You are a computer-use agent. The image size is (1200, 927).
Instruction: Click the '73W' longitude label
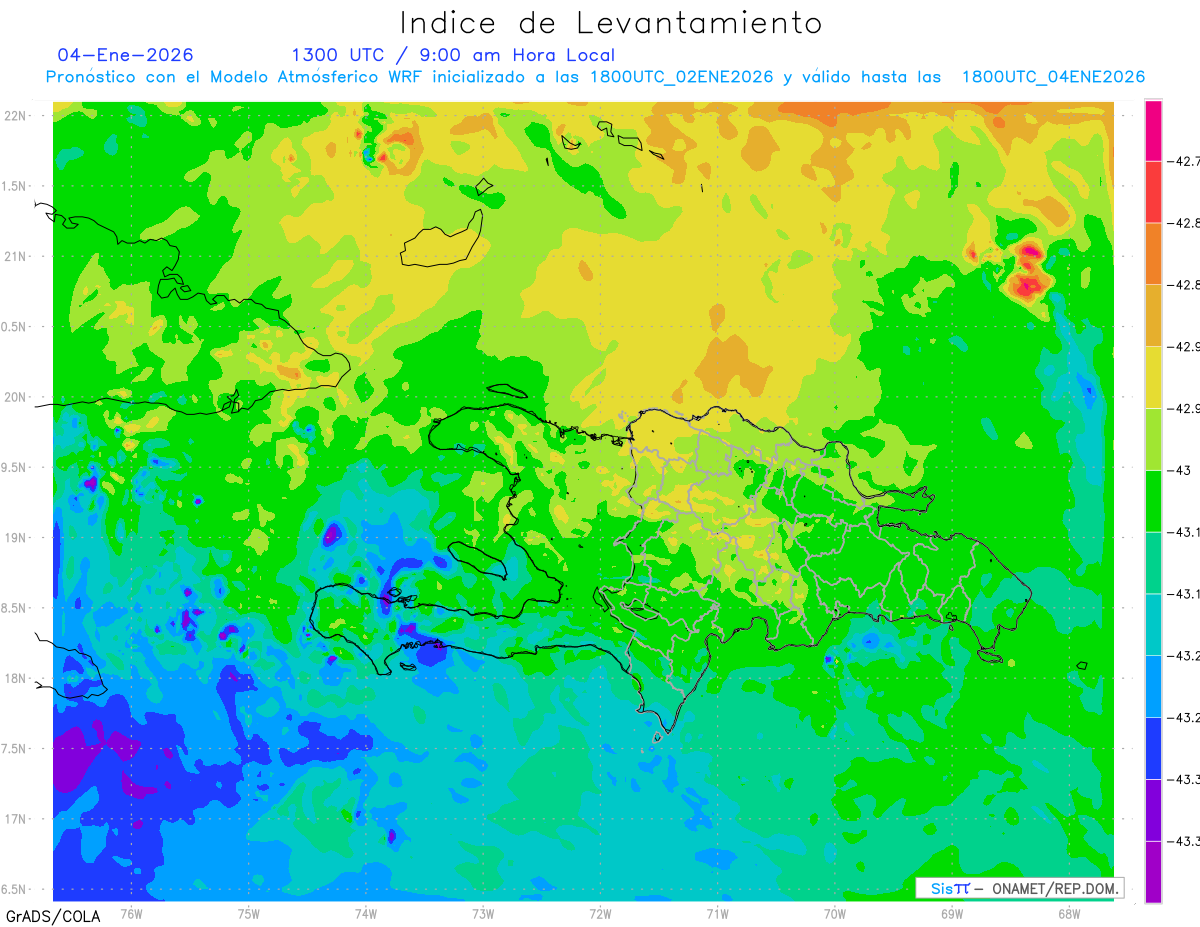483,913
